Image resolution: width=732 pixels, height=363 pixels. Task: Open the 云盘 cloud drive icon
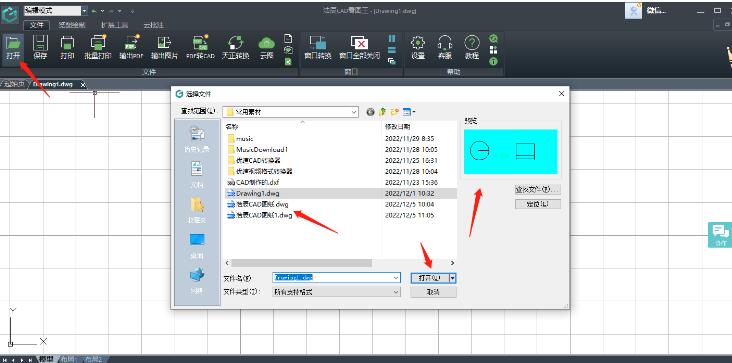coord(266,47)
